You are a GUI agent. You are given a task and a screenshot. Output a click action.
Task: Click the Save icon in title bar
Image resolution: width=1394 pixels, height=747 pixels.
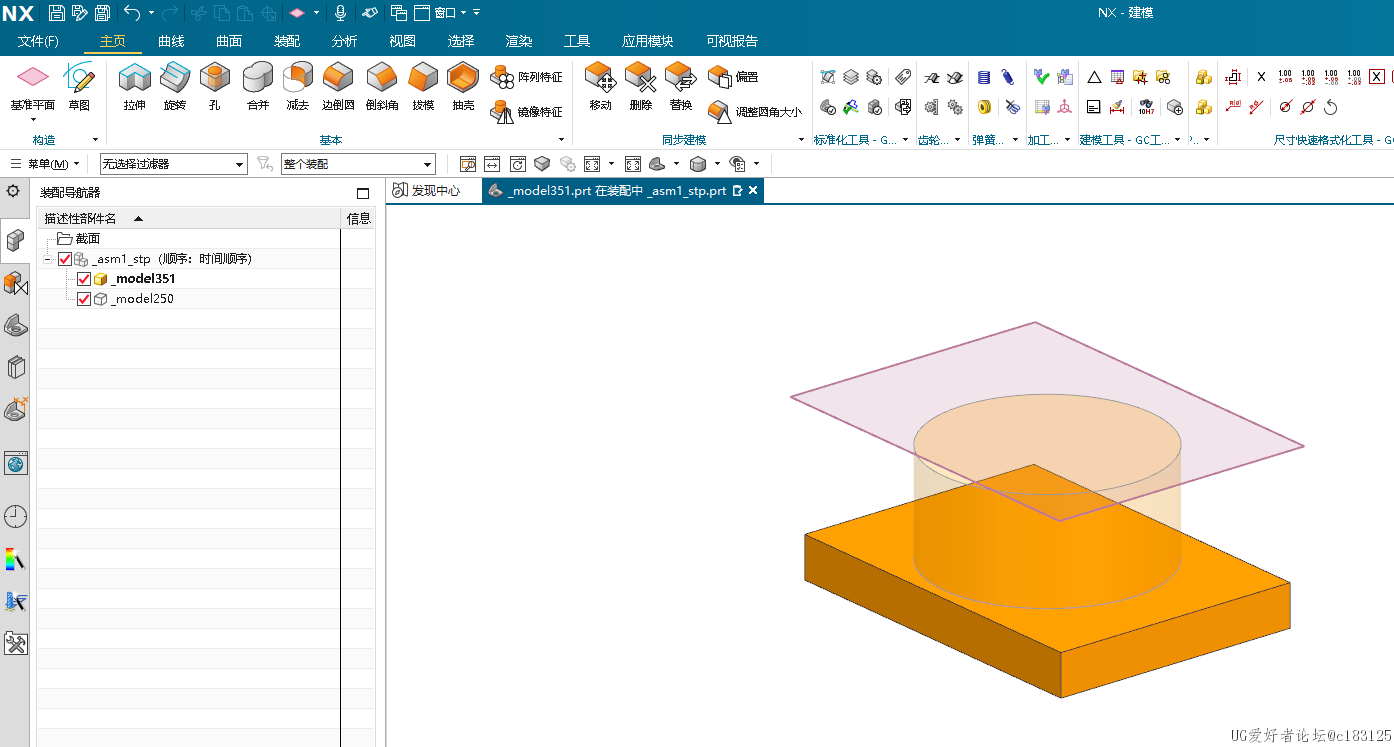tap(57, 13)
